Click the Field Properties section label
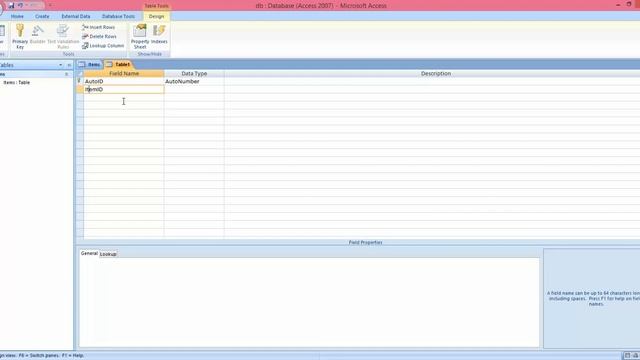 [365, 242]
